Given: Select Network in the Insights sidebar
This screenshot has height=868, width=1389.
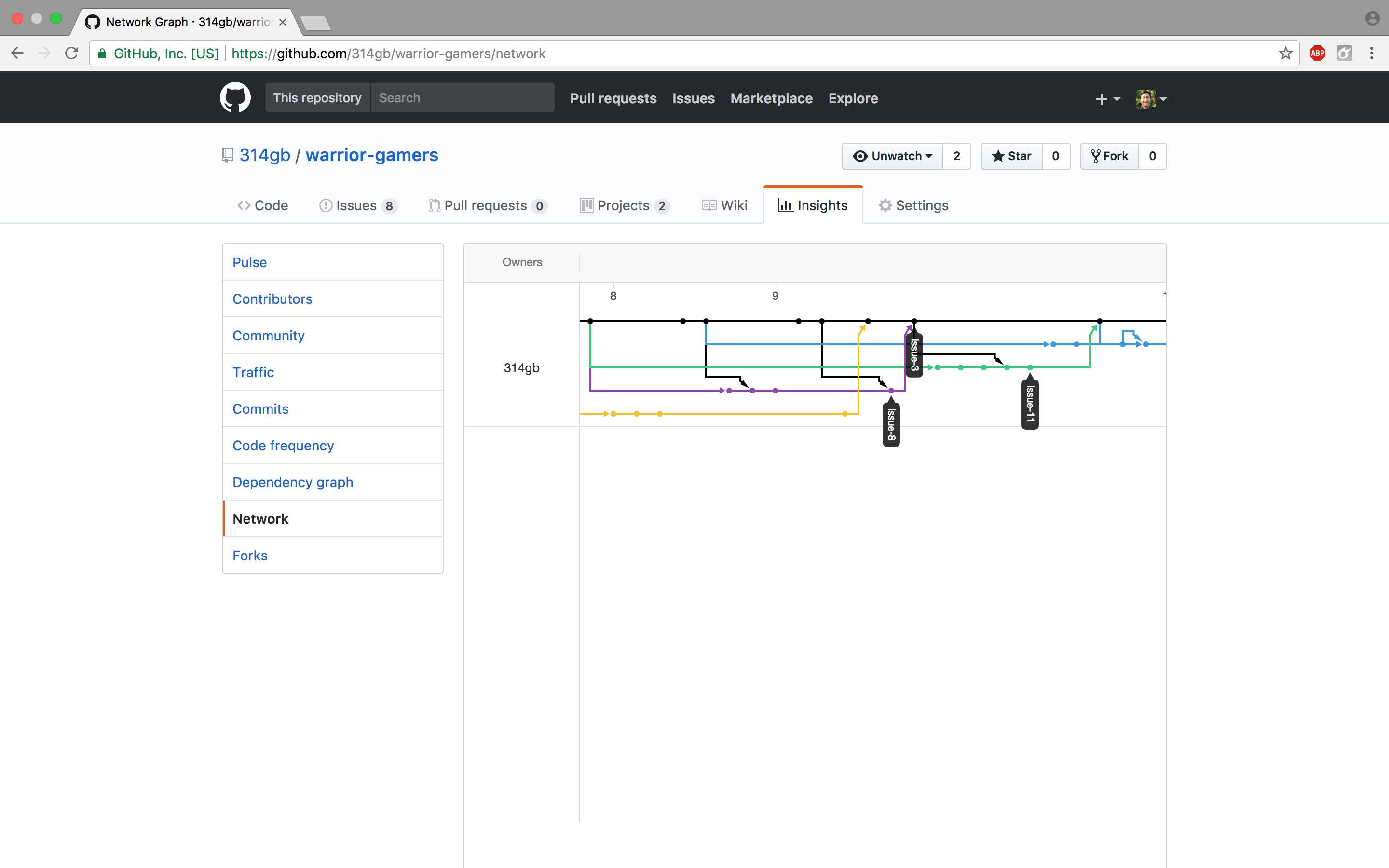Looking at the screenshot, I should click(x=332, y=519).
